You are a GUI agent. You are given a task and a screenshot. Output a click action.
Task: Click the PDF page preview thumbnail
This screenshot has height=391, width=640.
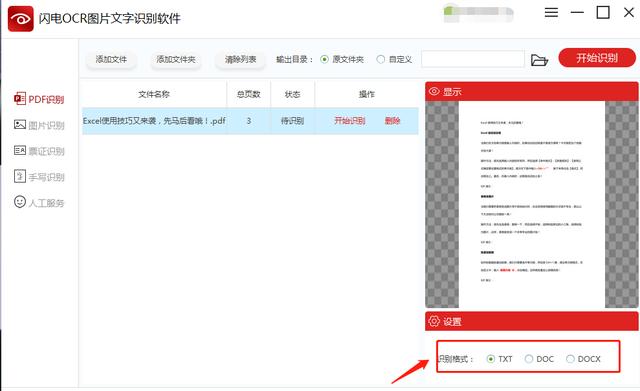[531, 204]
